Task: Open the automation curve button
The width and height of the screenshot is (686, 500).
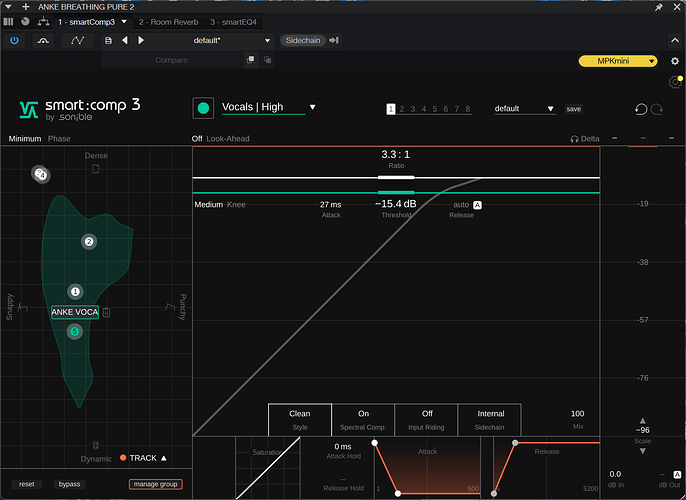Action: pos(77,40)
